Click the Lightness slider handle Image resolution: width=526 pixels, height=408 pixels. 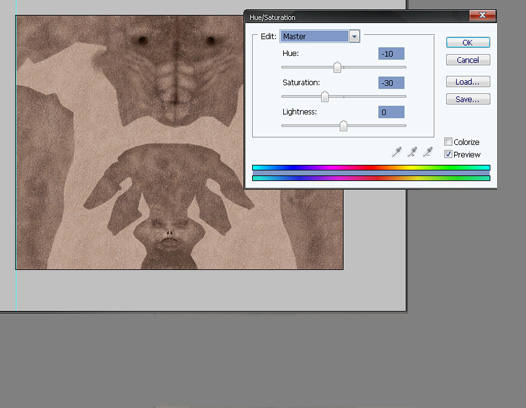(343, 126)
